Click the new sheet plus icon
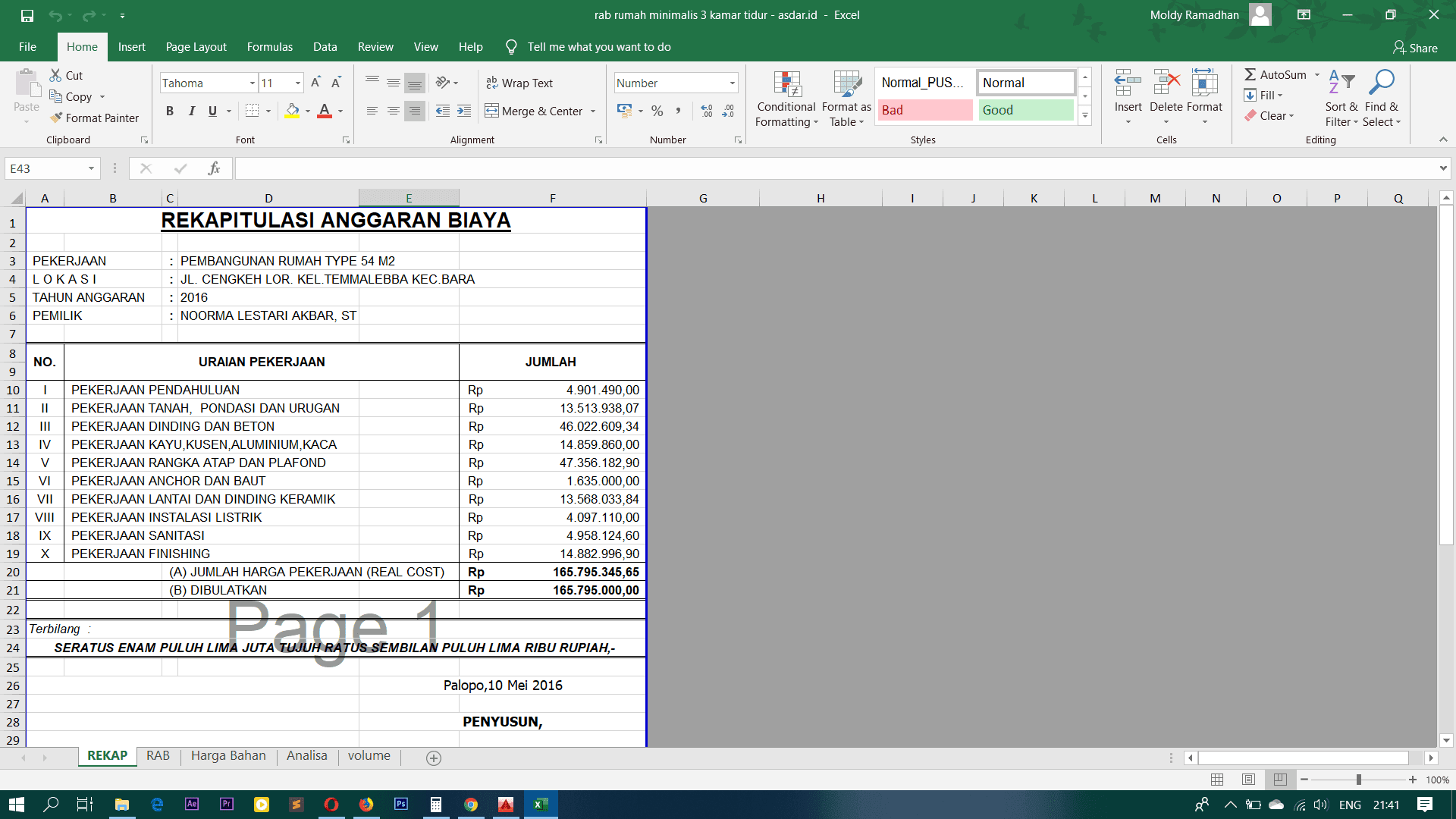 pyautogui.click(x=434, y=758)
